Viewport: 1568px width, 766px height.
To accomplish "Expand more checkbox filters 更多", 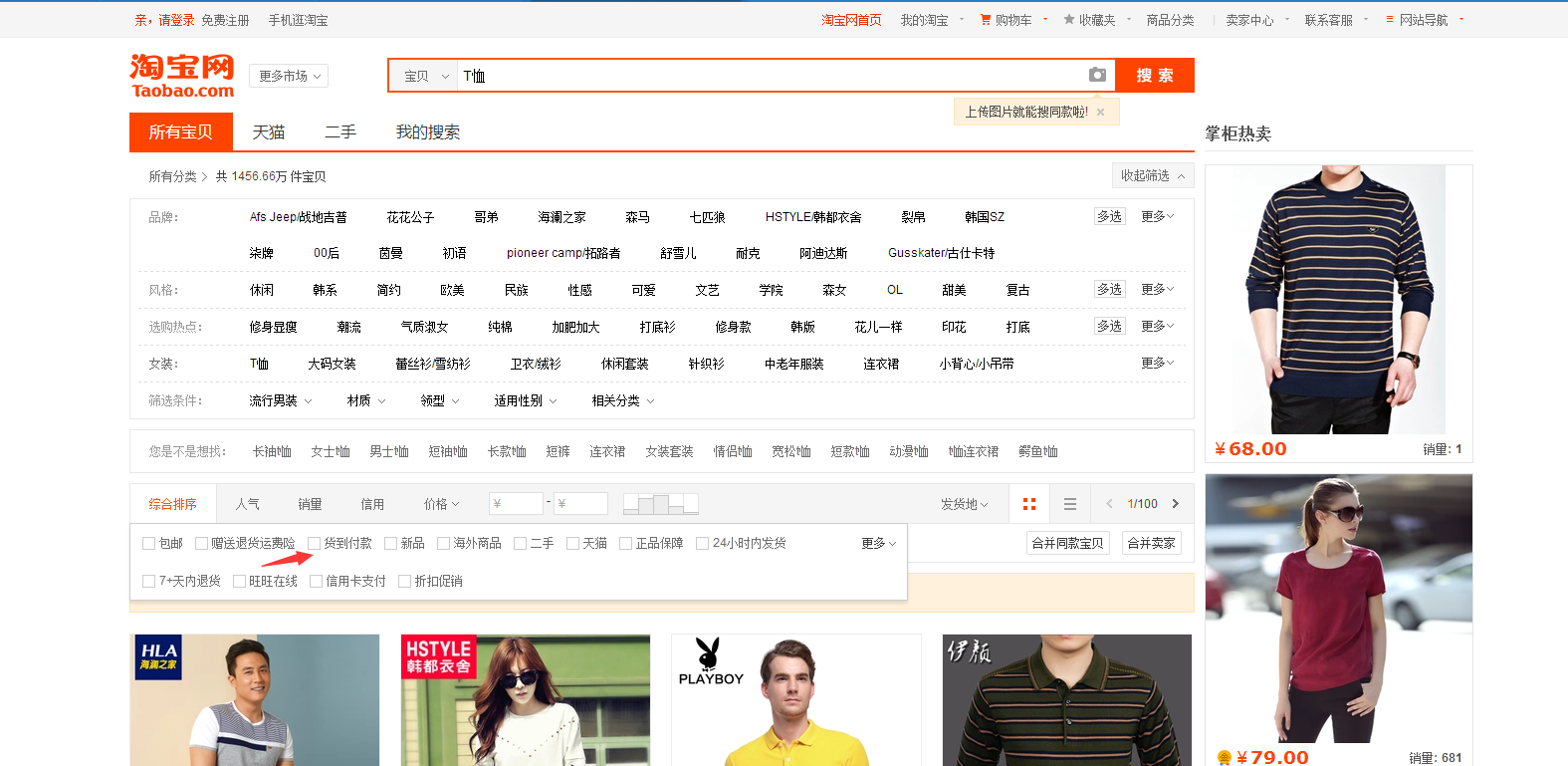I will (879, 543).
